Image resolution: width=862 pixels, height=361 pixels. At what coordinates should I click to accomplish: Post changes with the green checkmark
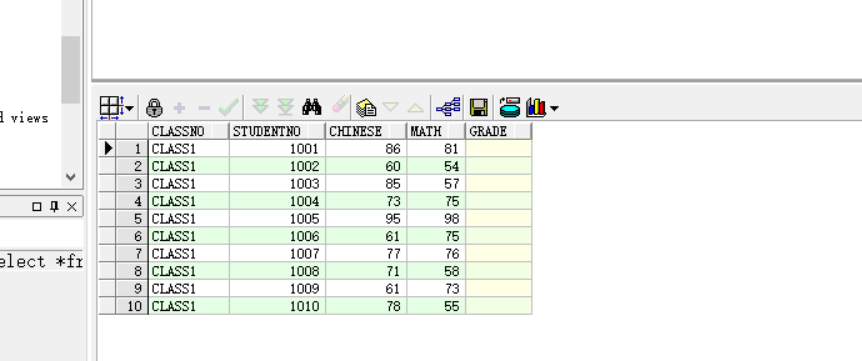point(228,107)
